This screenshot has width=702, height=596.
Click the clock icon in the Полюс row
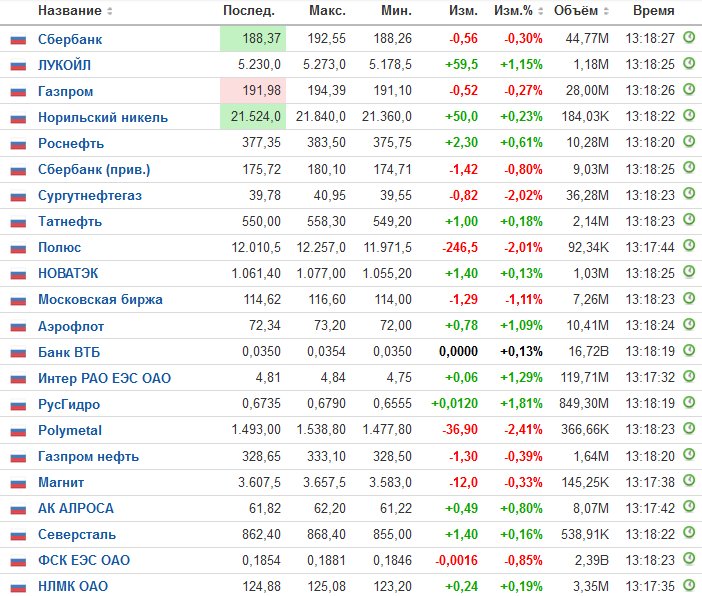point(689,245)
